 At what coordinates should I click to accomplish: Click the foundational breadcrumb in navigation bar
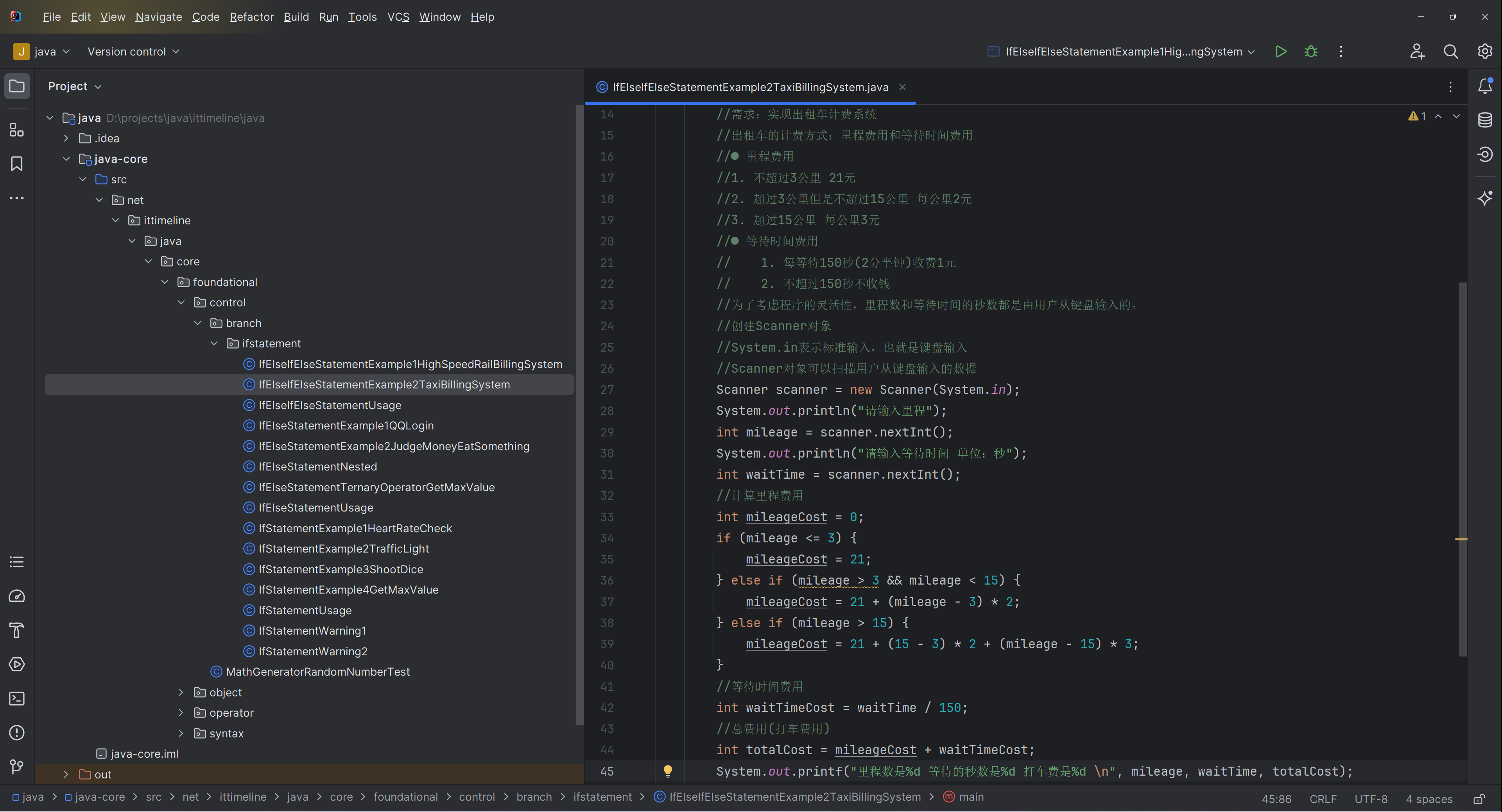(x=405, y=797)
